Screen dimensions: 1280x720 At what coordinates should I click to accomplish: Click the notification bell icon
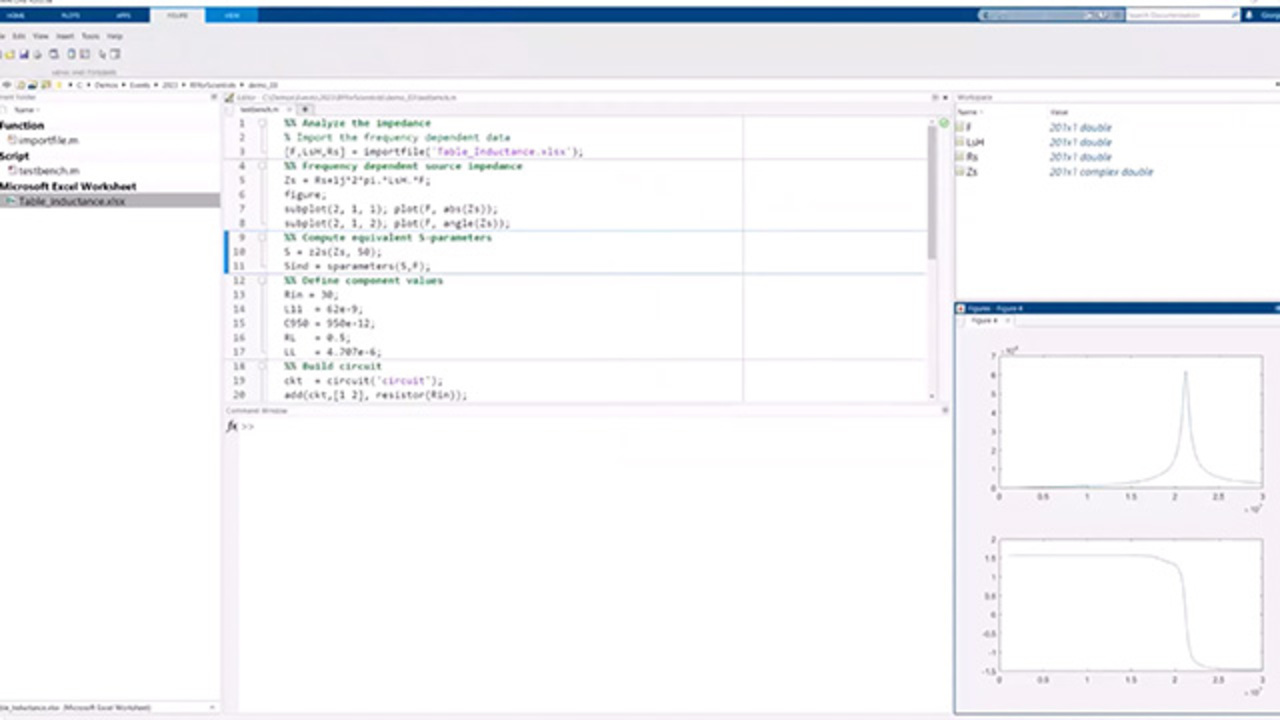click(1249, 15)
